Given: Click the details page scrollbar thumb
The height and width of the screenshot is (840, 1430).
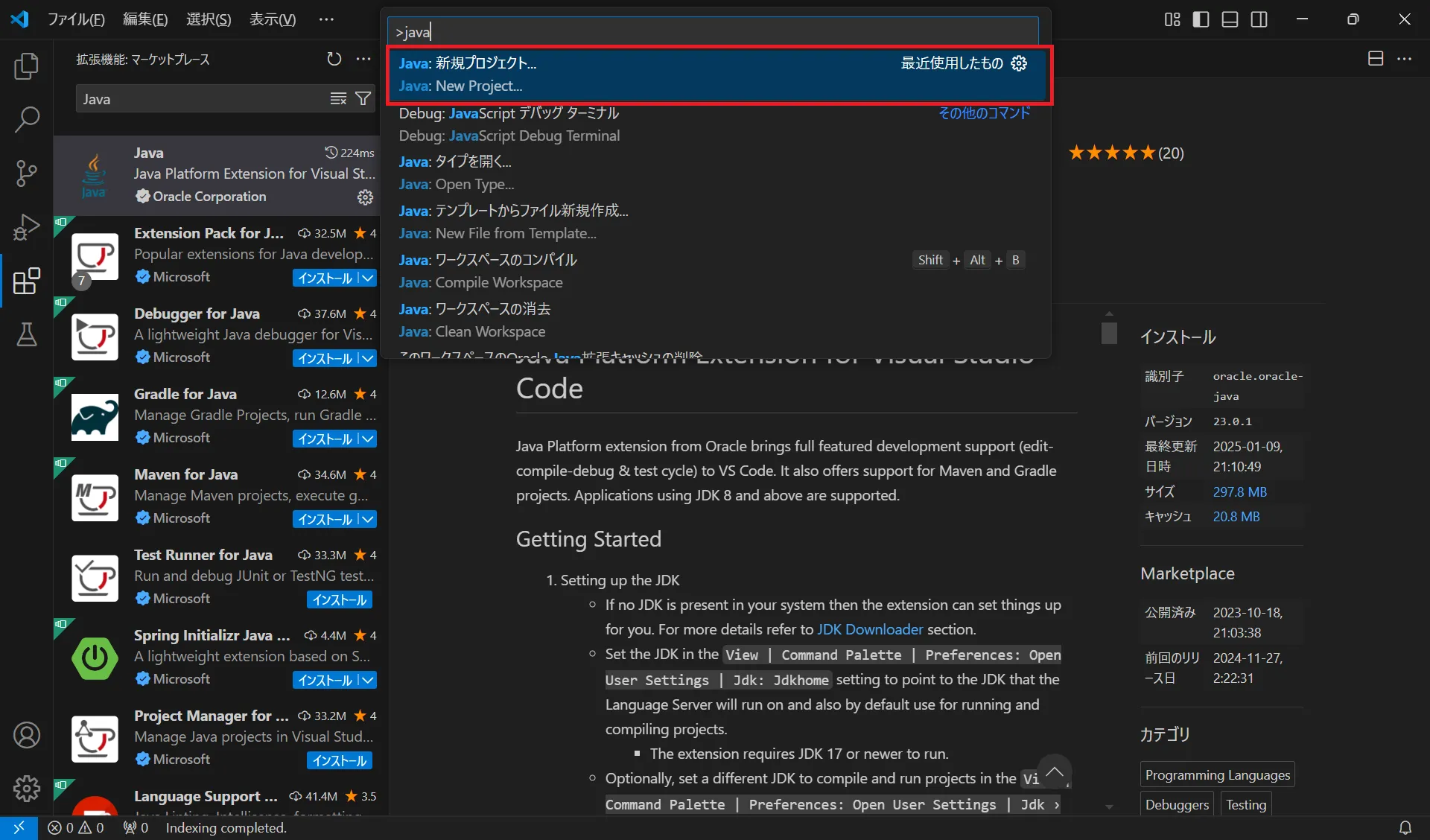Looking at the screenshot, I should (x=1109, y=332).
